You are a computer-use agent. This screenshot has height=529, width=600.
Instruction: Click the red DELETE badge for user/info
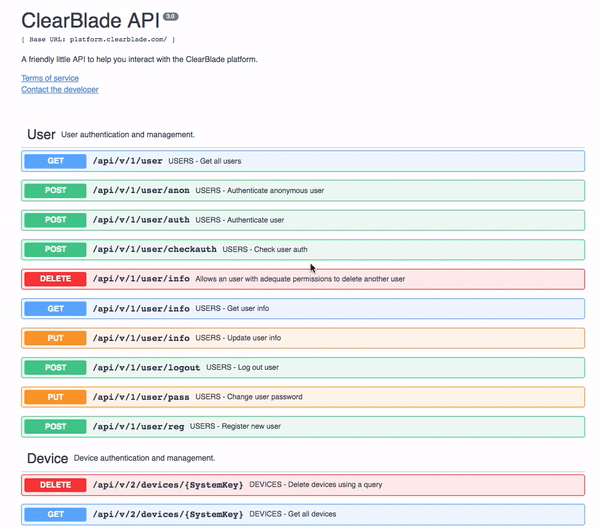click(x=55, y=279)
